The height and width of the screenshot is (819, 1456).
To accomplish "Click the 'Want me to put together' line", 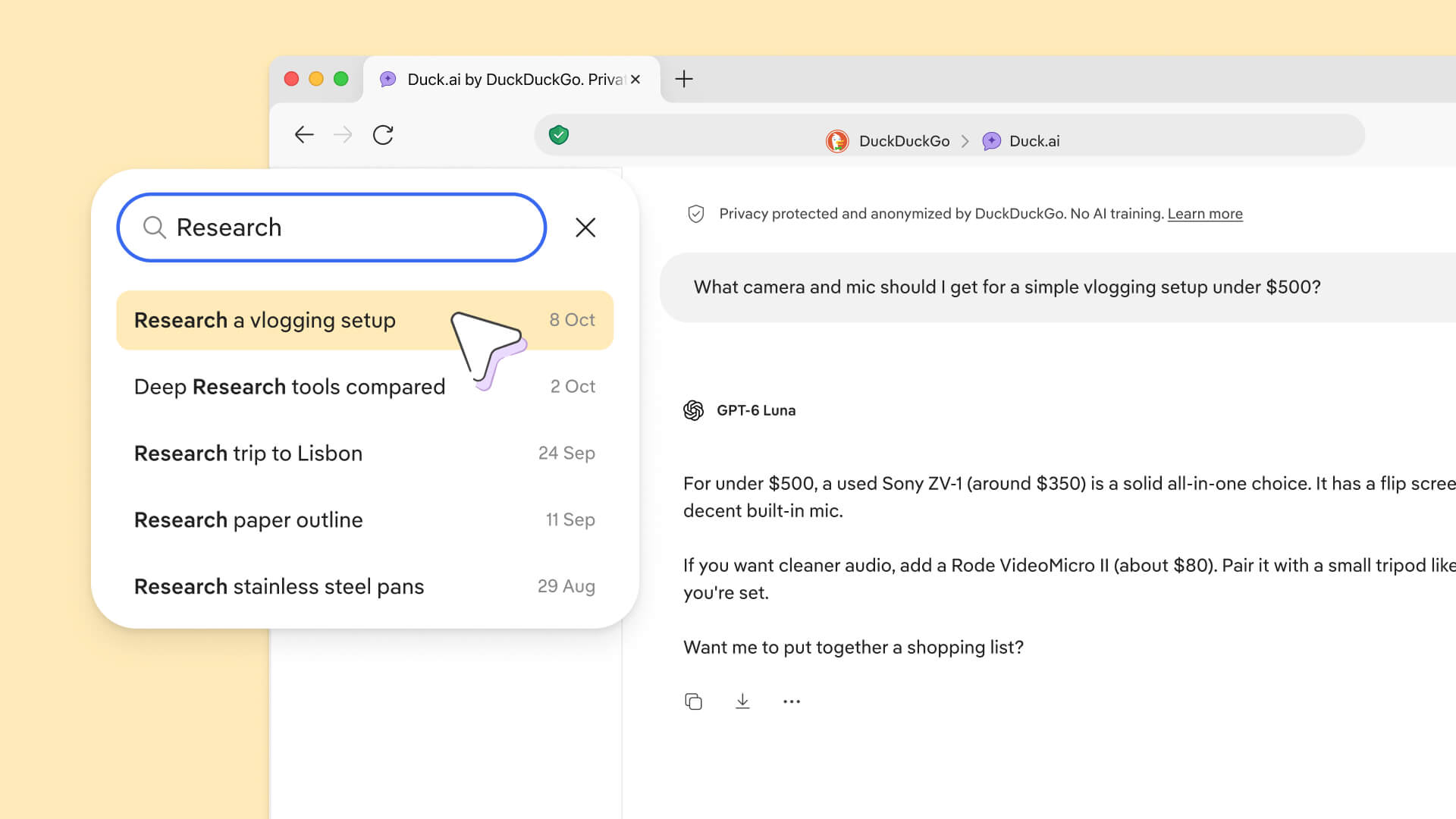I will (x=853, y=648).
